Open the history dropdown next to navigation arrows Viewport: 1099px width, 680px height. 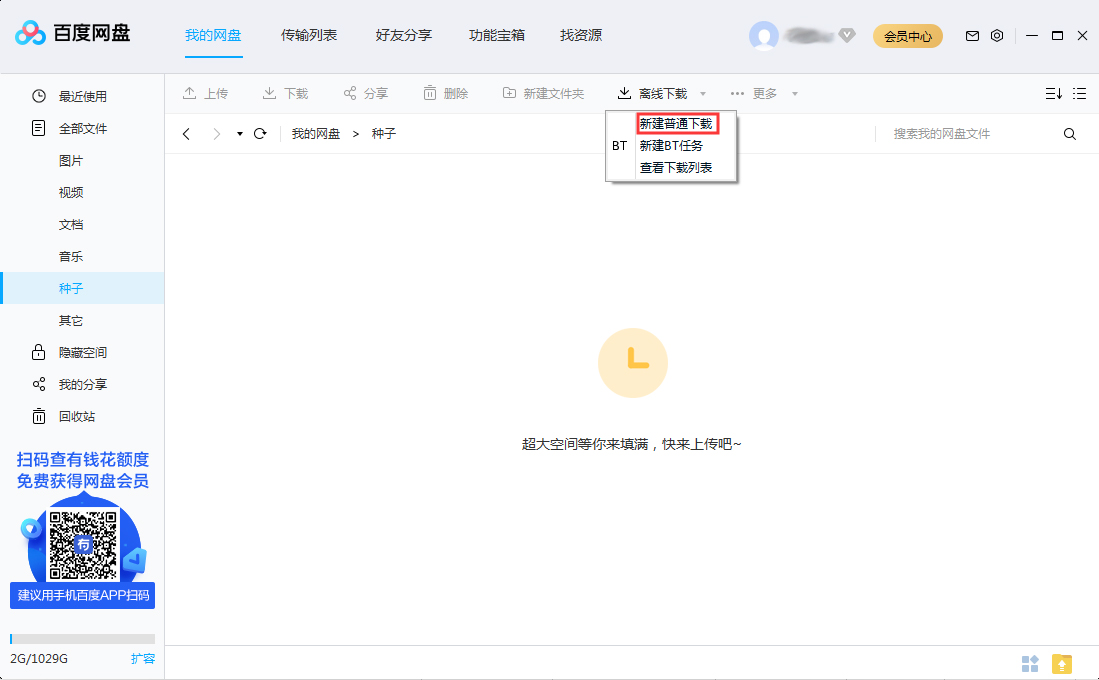[x=238, y=133]
